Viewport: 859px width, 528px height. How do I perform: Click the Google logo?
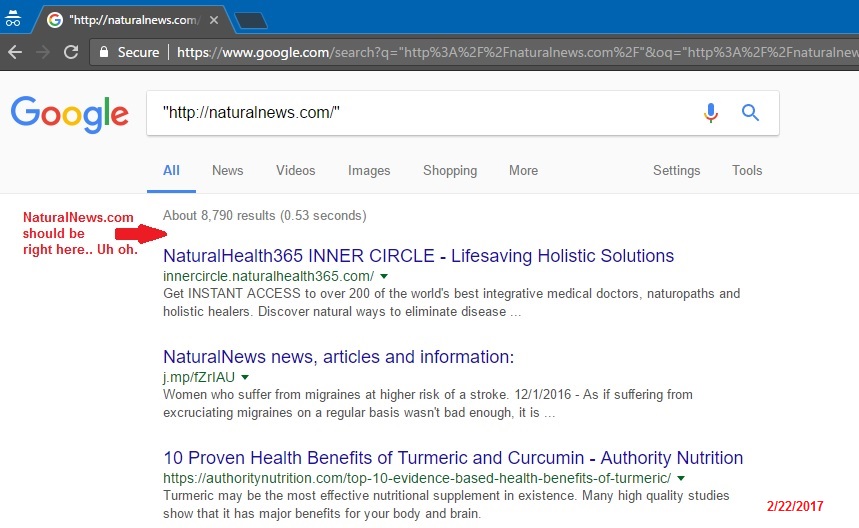[70, 114]
